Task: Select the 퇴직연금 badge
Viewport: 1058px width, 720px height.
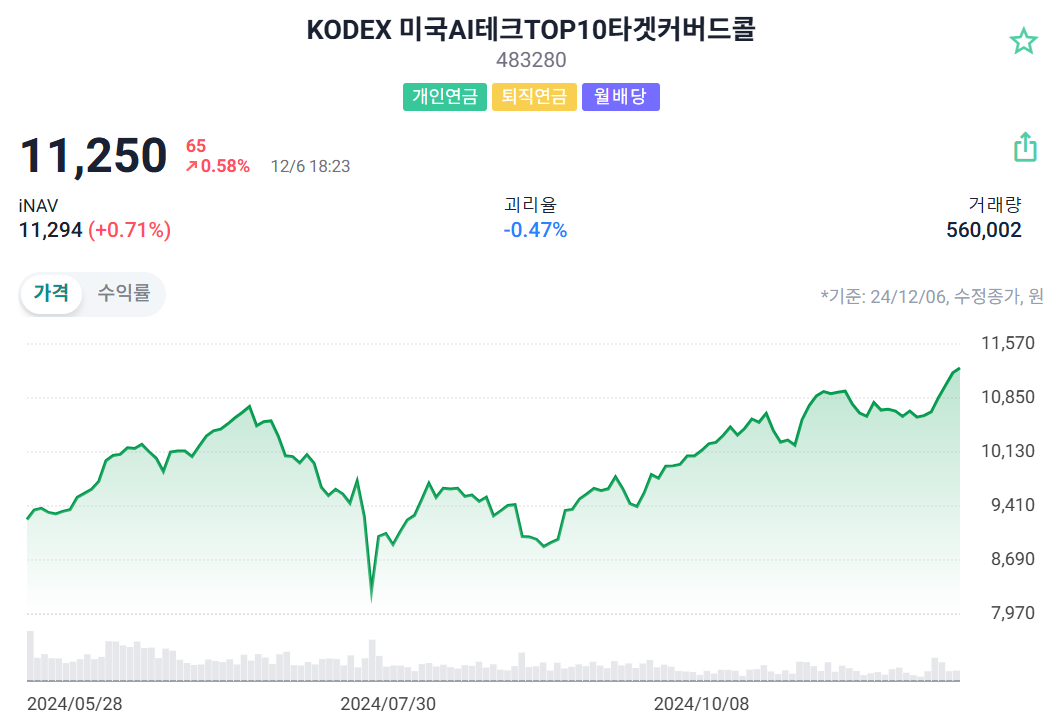Action: tap(533, 97)
